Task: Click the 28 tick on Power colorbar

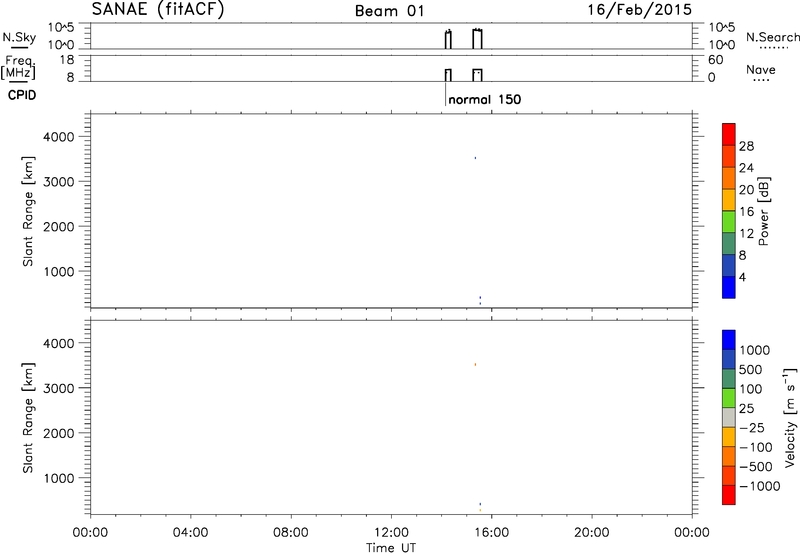Action: pyautogui.click(x=746, y=146)
